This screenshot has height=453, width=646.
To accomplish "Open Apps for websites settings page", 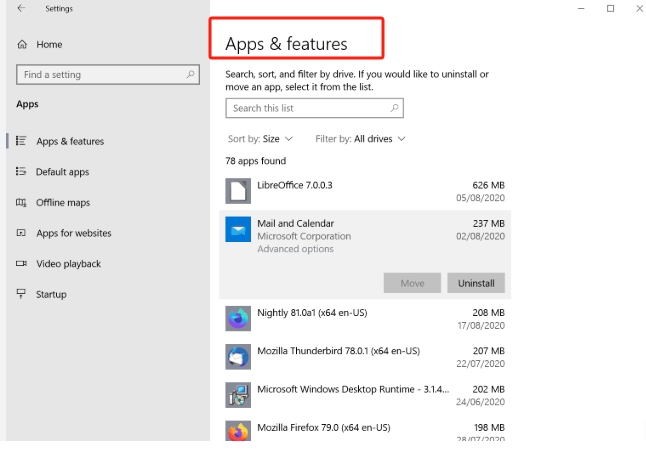I will (74, 233).
